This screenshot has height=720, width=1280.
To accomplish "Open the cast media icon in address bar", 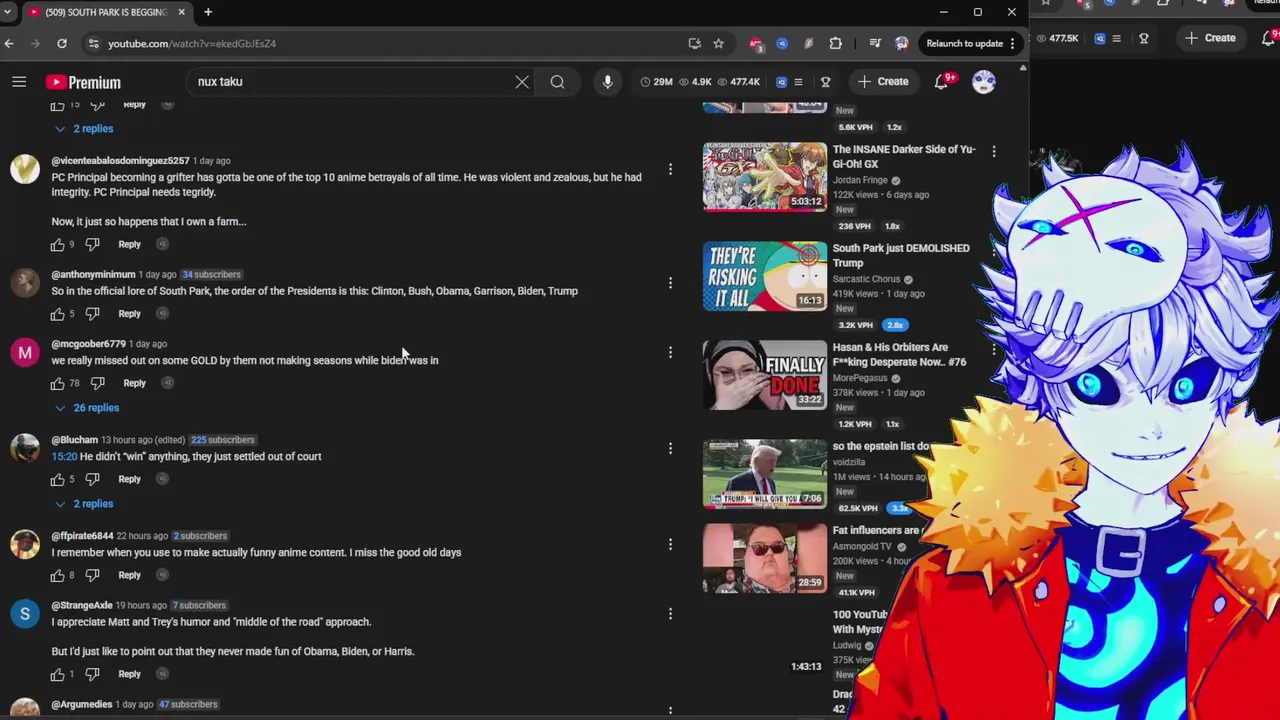I will coord(694,43).
